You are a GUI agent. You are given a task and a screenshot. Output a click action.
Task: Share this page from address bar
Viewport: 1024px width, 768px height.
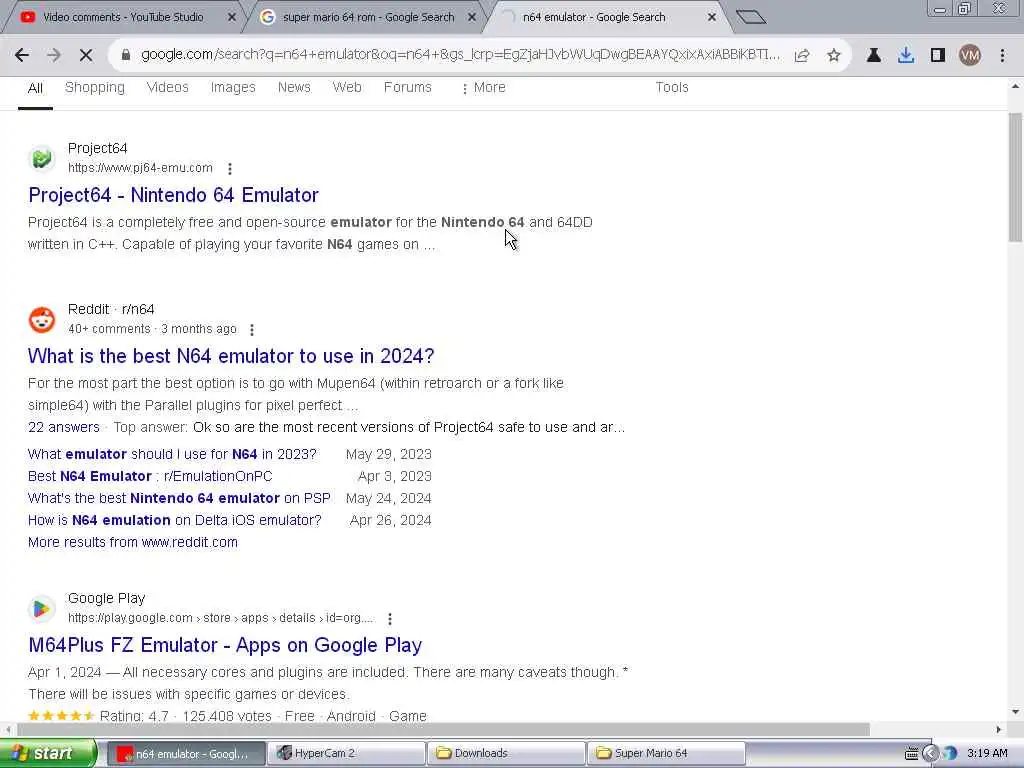[x=802, y=56]
